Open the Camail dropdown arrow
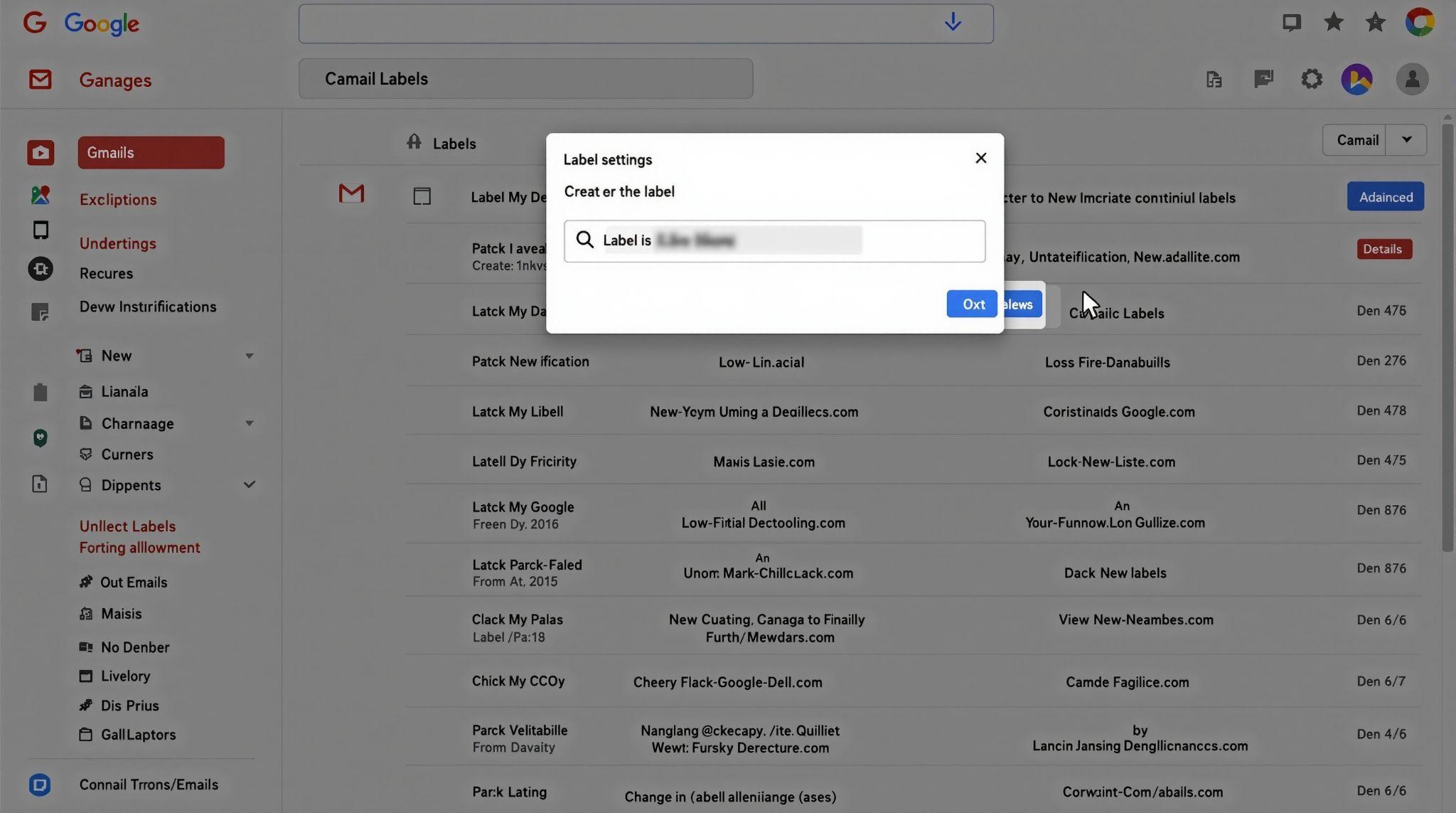 [x=1406, y=139]
